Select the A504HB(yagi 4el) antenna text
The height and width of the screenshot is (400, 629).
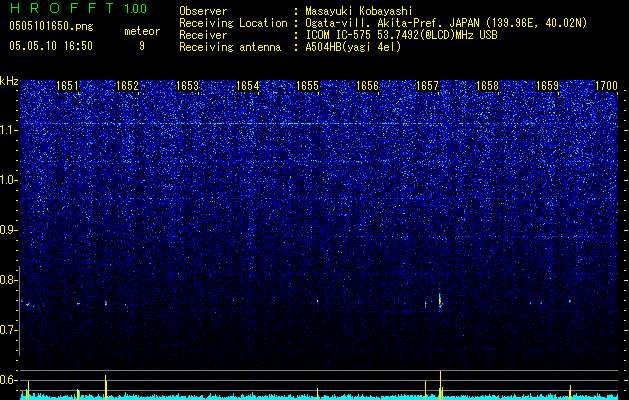pyautogui.click(x=353, y=47)
